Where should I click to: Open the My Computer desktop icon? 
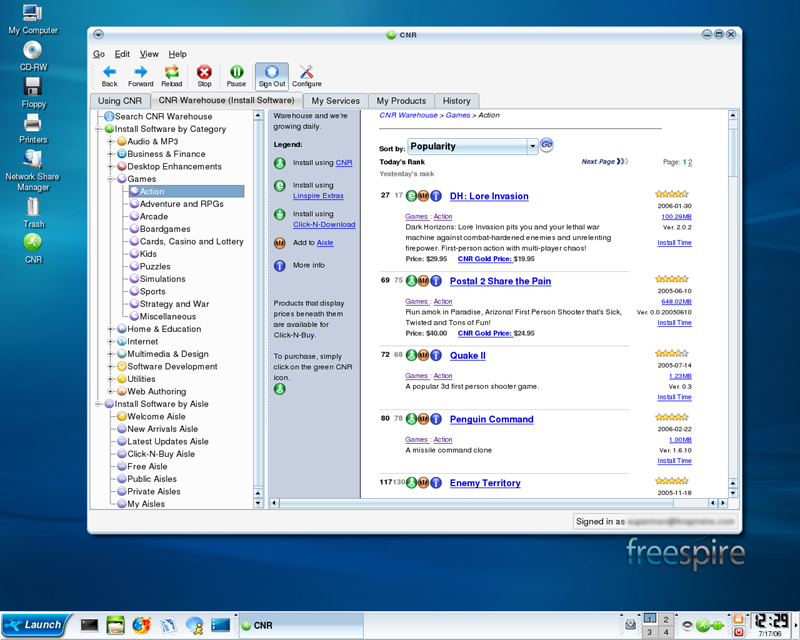[x=33, y=19]
